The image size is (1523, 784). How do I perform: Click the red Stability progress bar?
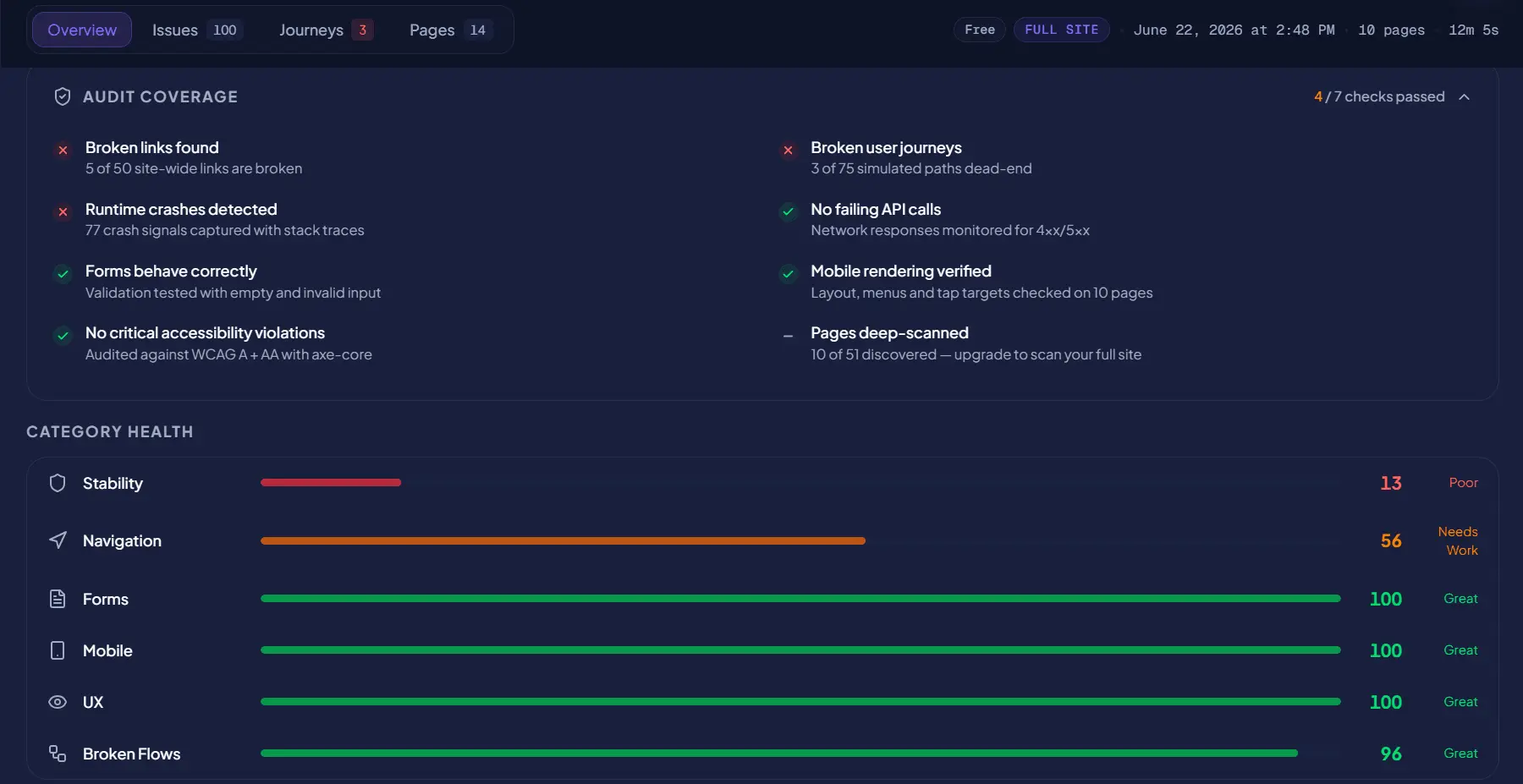[331, 482]
